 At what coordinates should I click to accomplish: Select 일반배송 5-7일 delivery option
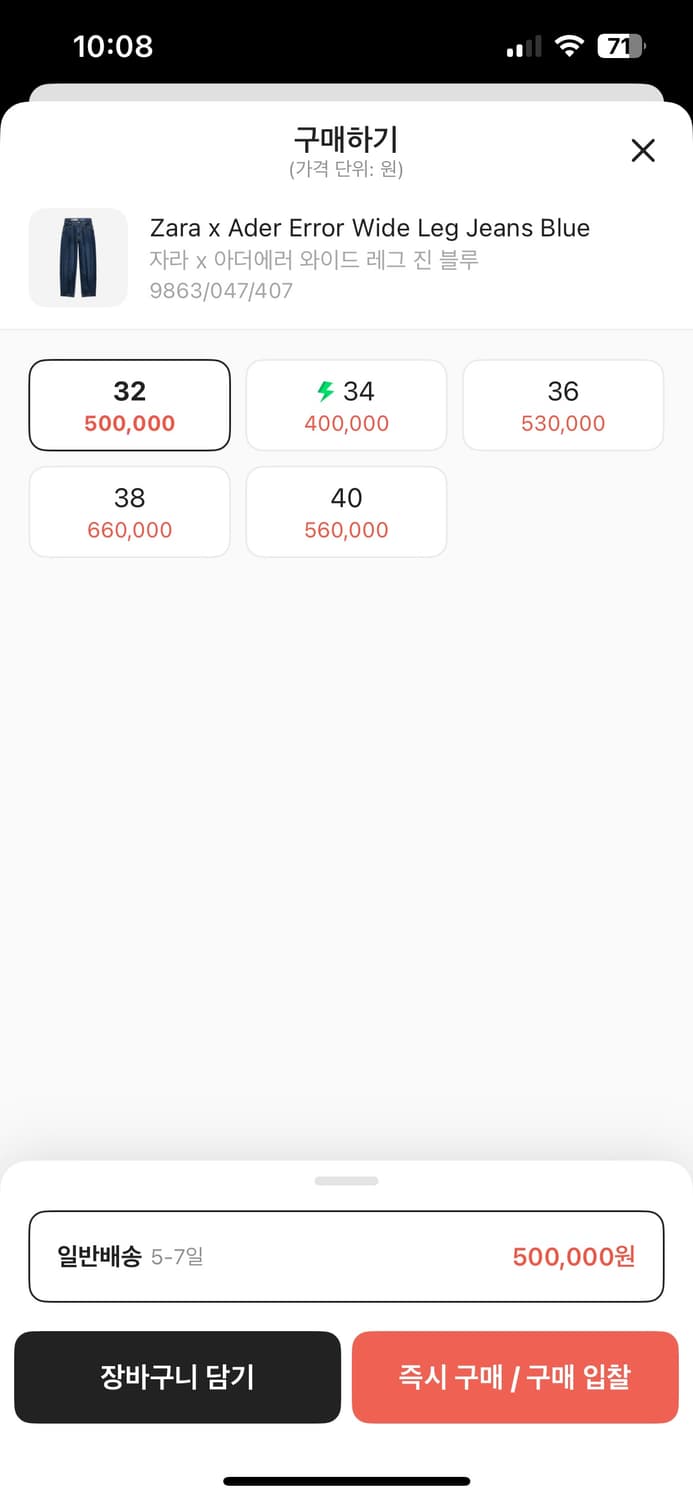point(346,1256)
